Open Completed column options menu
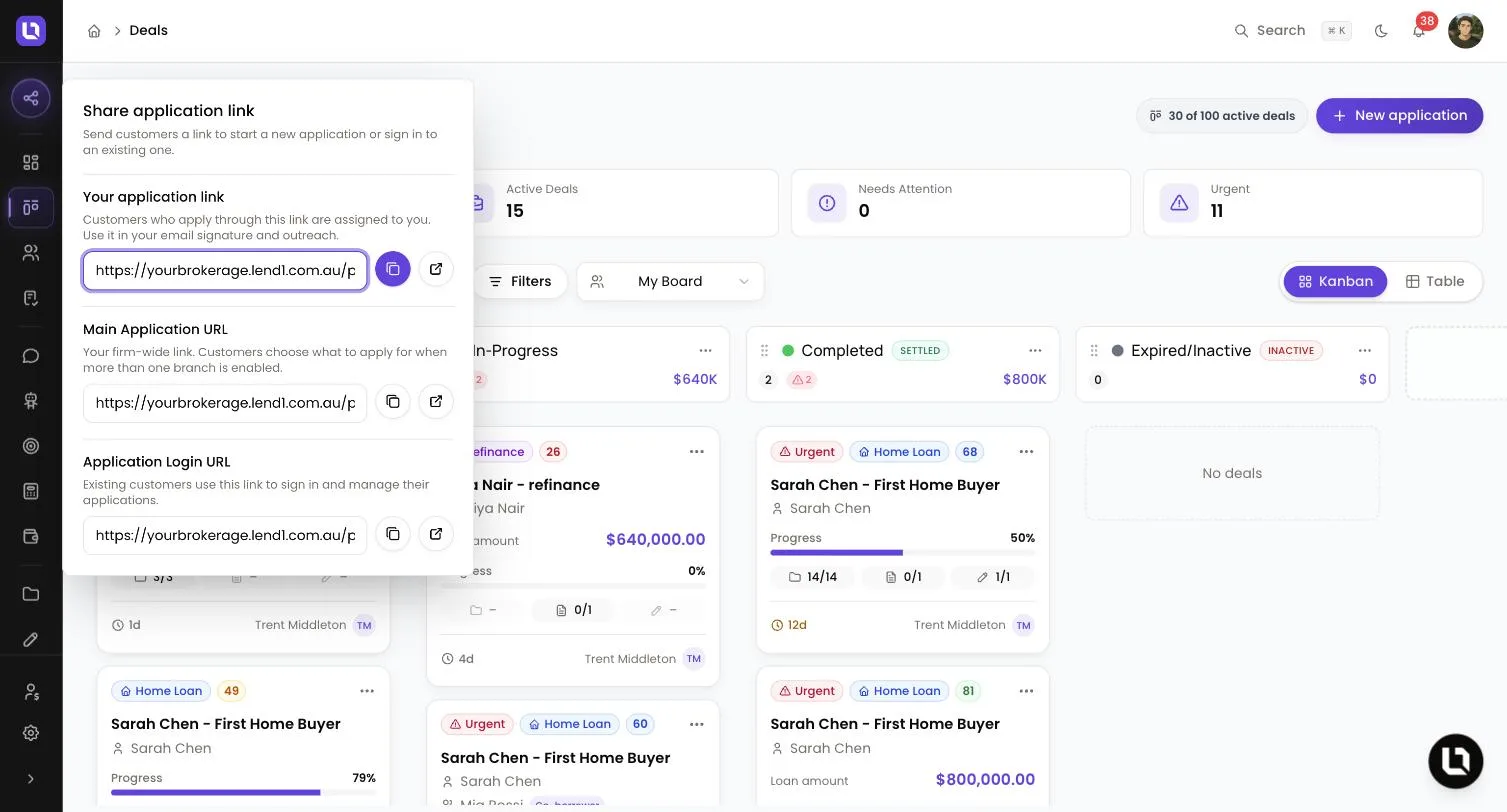 [x=1035, y=351]
